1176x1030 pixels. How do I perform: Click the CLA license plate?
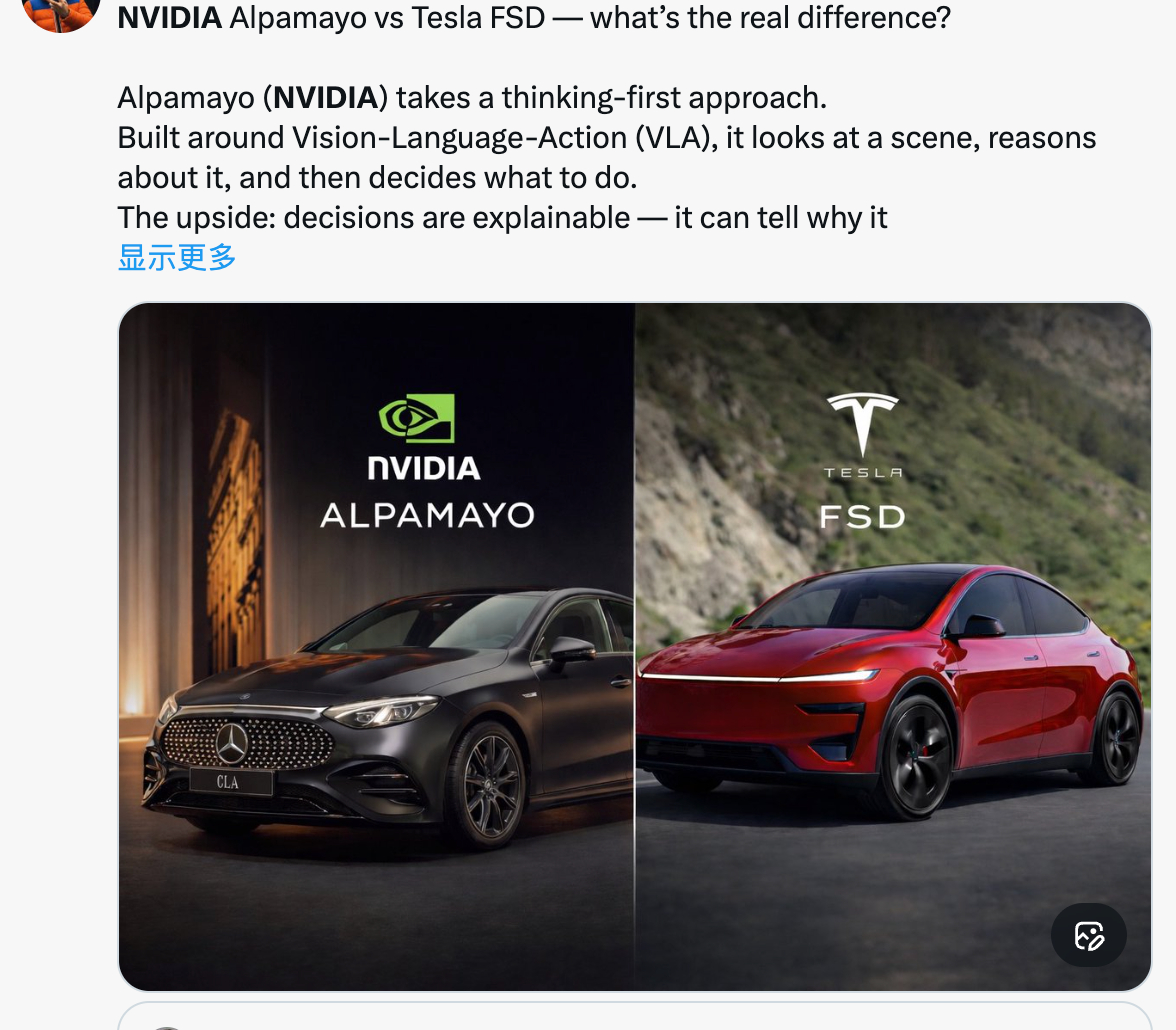pos(230,782)
